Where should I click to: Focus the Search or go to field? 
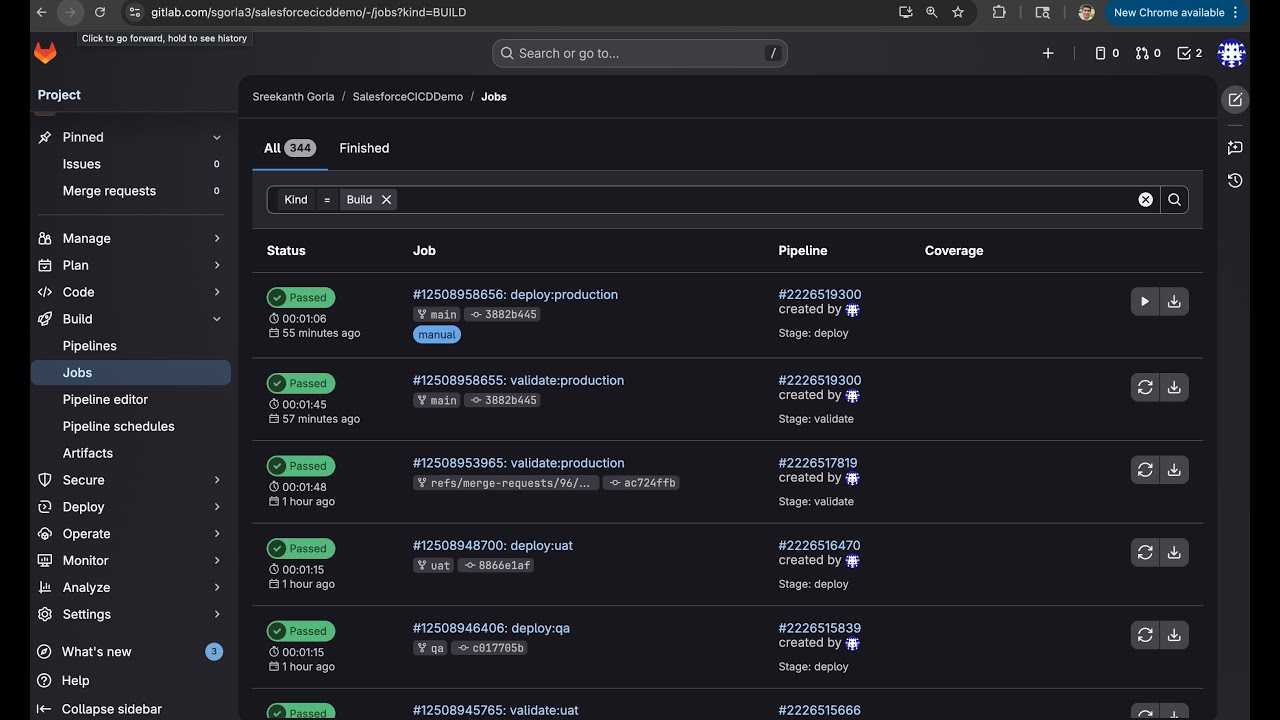(x=640, y=53)
